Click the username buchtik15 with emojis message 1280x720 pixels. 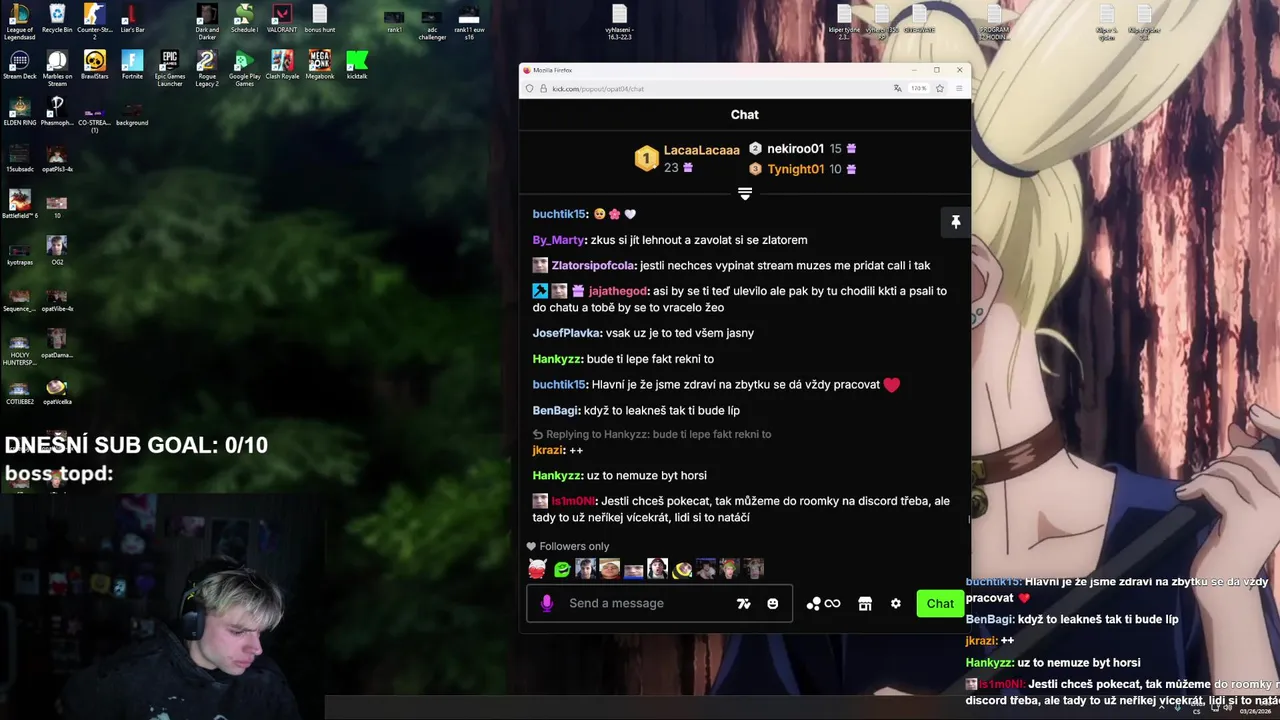[559, 214]
